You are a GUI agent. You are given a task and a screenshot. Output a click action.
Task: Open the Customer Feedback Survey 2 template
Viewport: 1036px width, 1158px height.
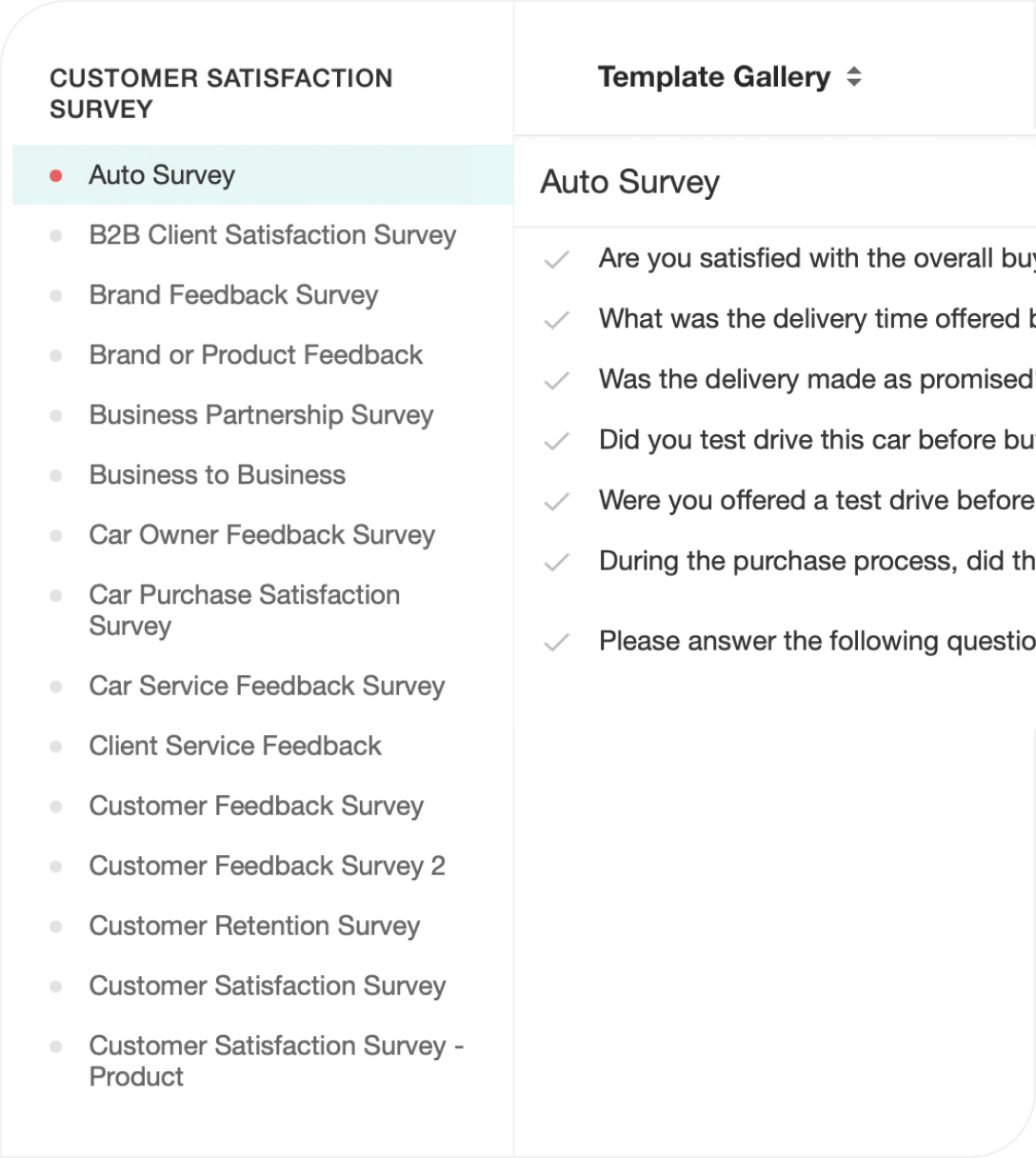(x=267, y=866)
